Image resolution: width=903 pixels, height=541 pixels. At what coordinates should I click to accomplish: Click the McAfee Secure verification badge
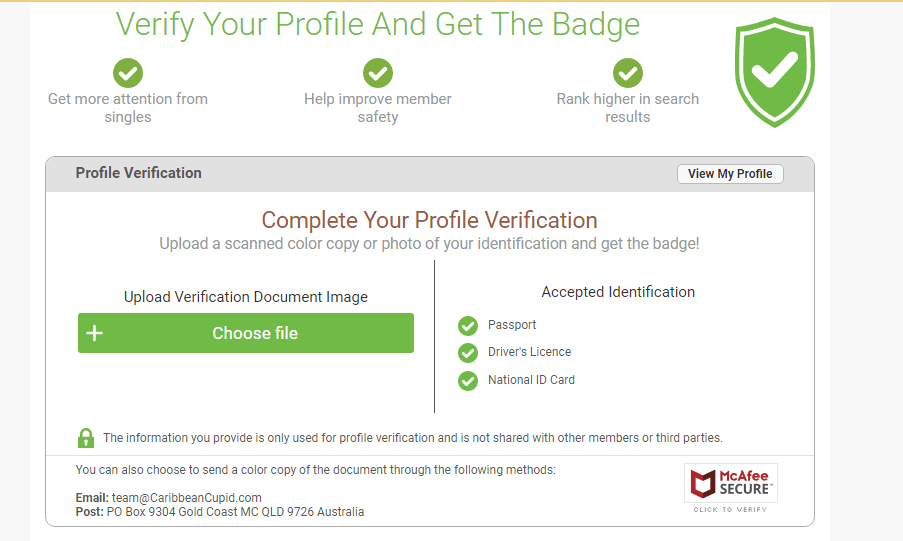[x=731, y=483]
